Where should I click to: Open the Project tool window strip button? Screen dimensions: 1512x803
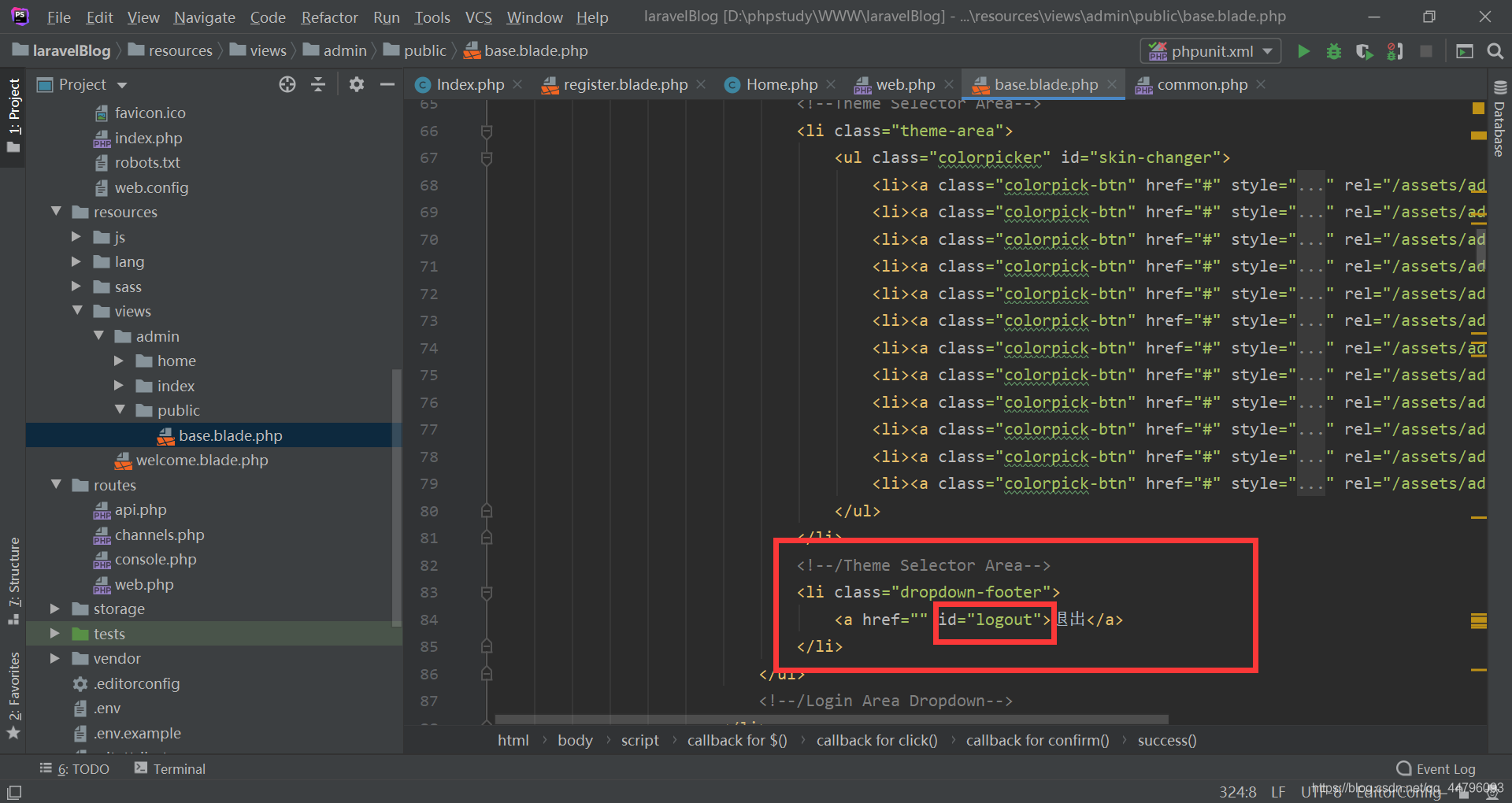coord(13,116)
